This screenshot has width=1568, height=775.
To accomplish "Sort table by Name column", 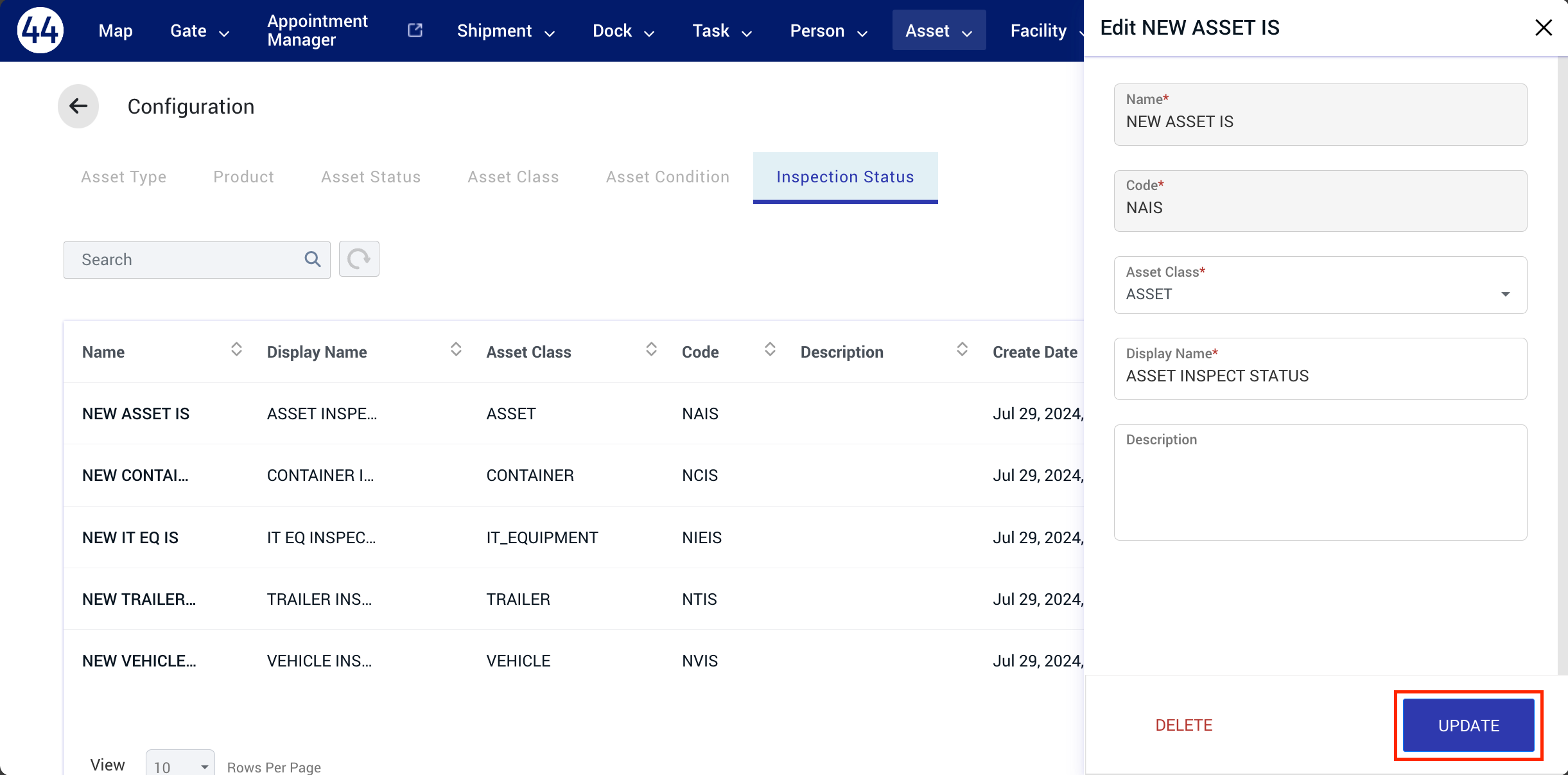I will (x=236, y=350).
